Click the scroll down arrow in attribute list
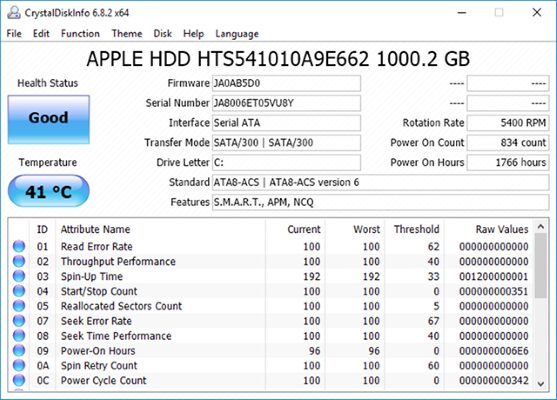This screenshot has width=557, height=400. (x=541, y=384)
